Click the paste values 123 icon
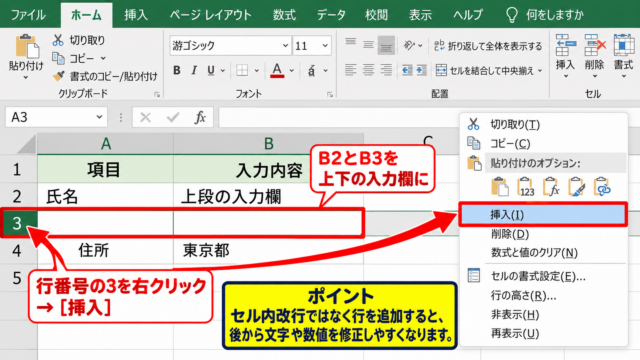The height and width of the screenshot is (360, 640). (526, 187)
